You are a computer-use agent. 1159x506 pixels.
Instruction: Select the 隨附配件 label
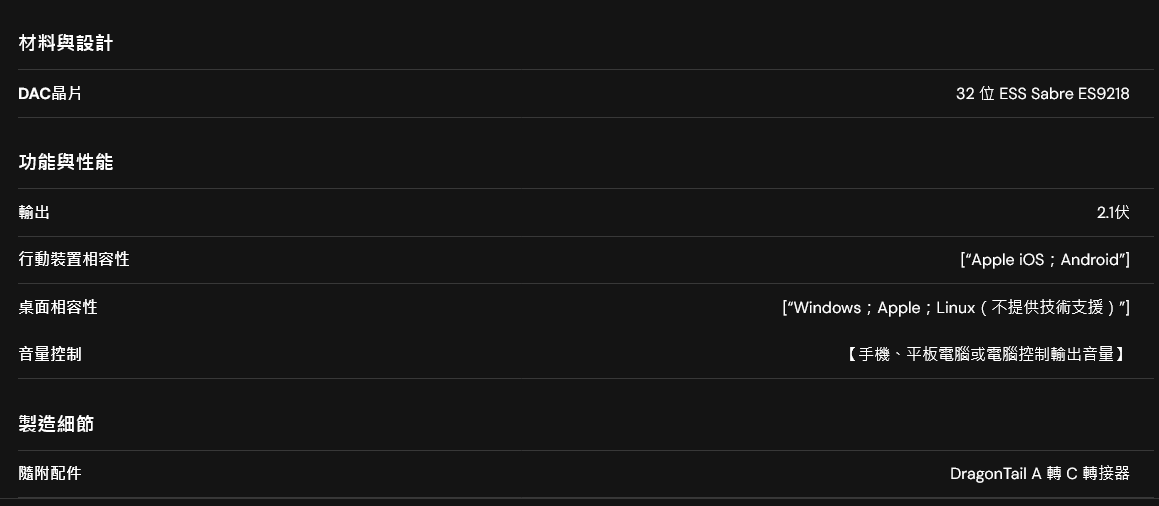[50, 473]
